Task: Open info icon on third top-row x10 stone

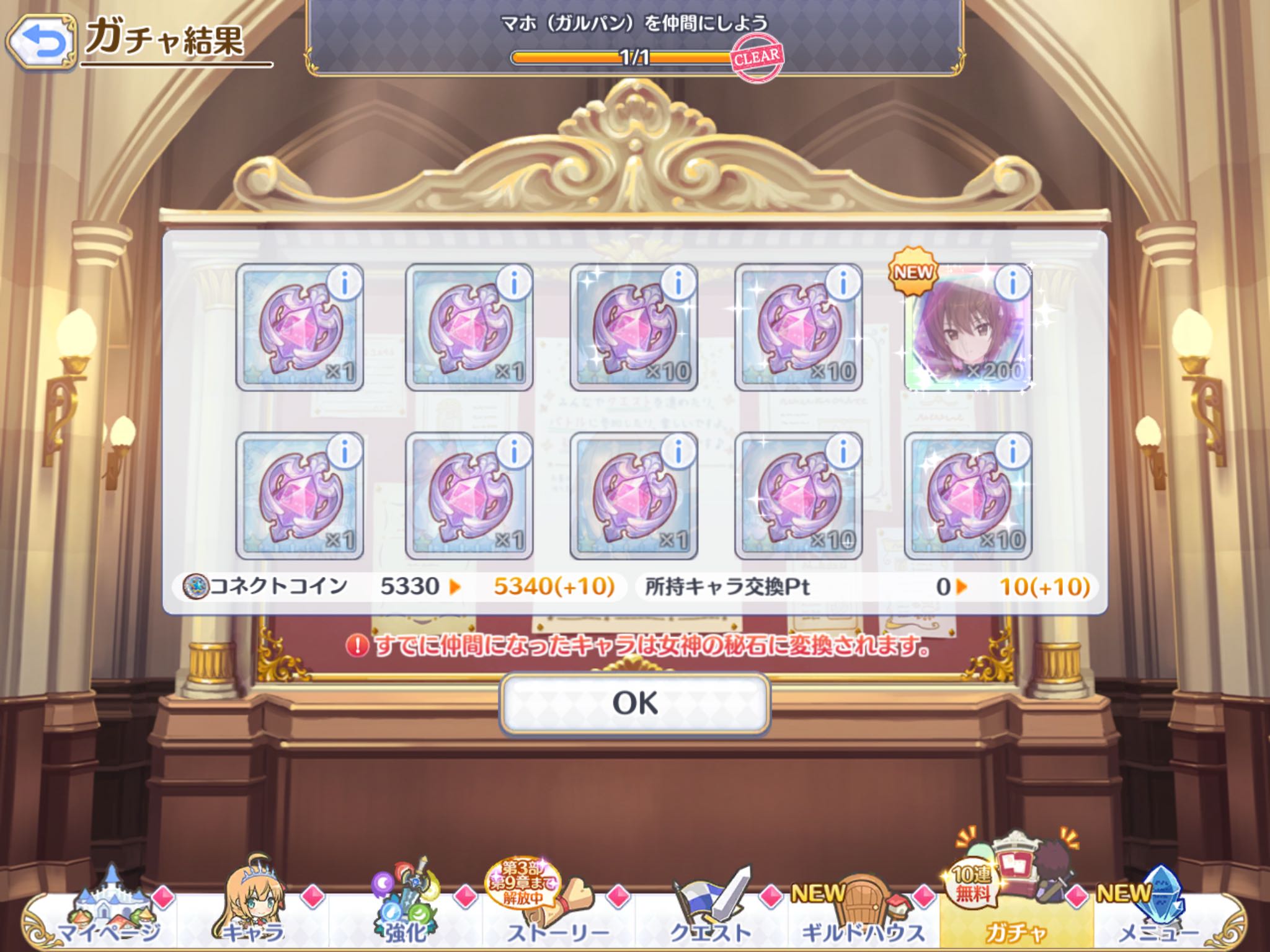Action: point(678,283)
